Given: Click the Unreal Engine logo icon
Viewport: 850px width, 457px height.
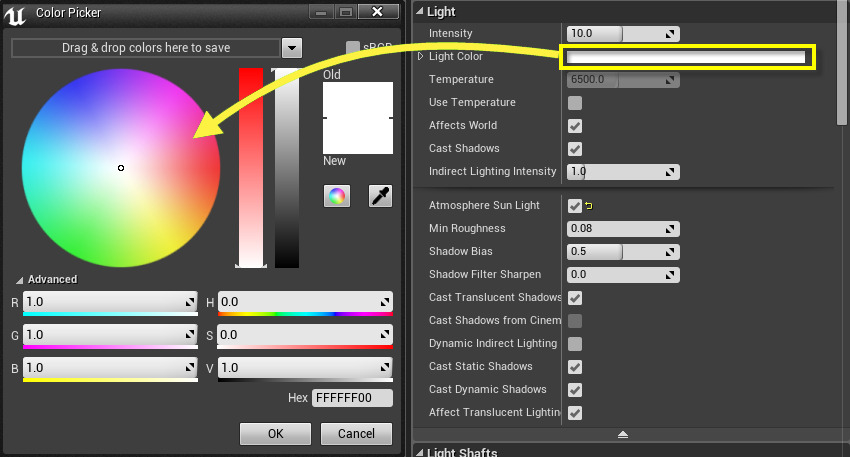Looking at the screenshot, I should tap(15, 14).
